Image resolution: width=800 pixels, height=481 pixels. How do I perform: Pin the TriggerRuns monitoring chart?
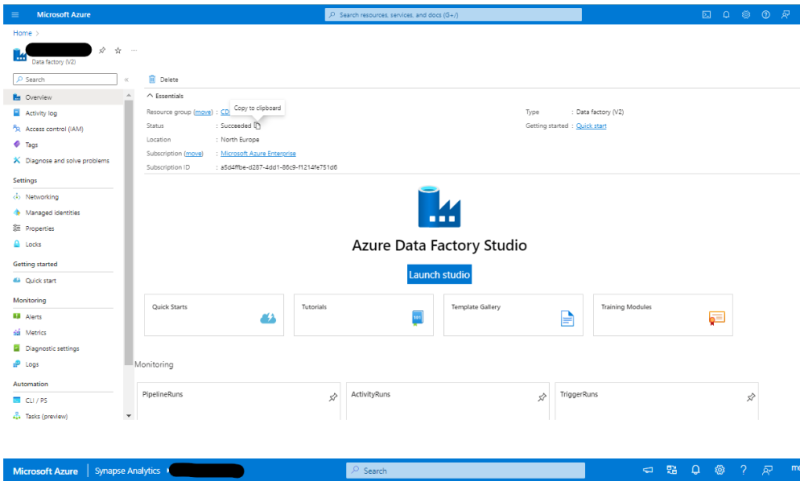tap(751, 397)
